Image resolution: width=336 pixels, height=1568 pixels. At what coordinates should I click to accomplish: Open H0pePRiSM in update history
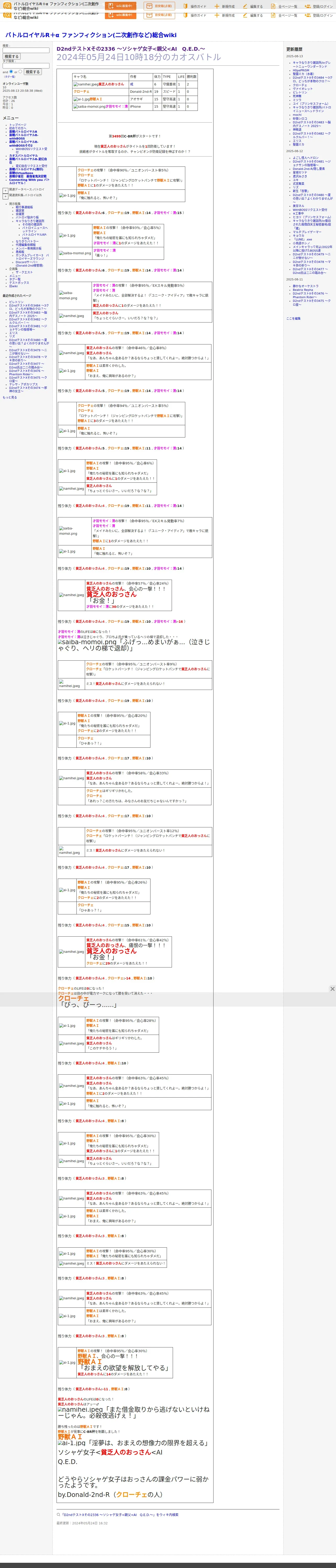pyautogui.click(x=301, y=71)
